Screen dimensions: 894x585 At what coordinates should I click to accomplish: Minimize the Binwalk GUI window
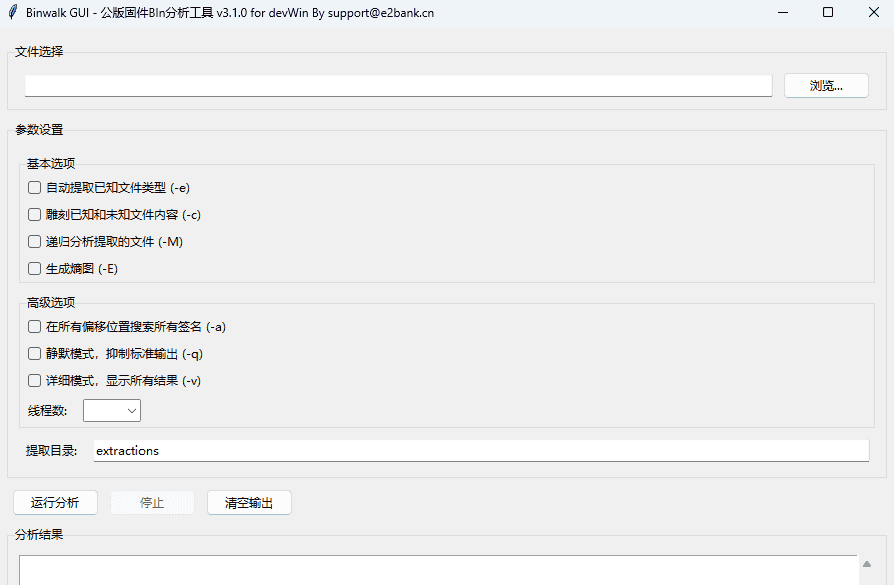pyautogui.click(x=781, y=13)
